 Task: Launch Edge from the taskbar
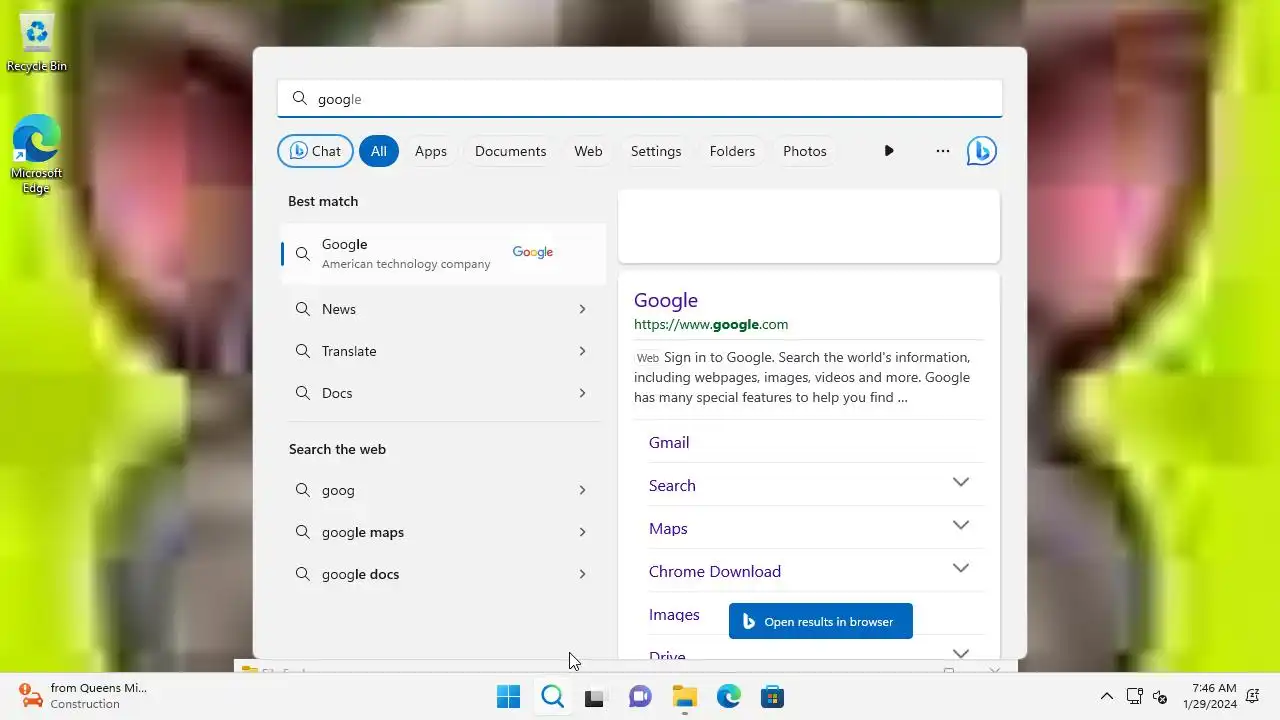pyautogui.click(x=728, y=697)
